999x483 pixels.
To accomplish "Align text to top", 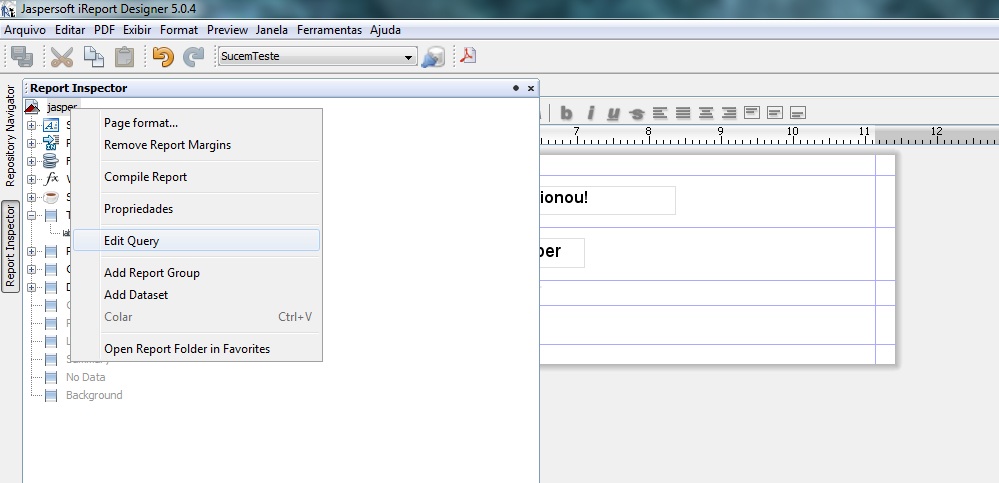I will pos(752,113).
